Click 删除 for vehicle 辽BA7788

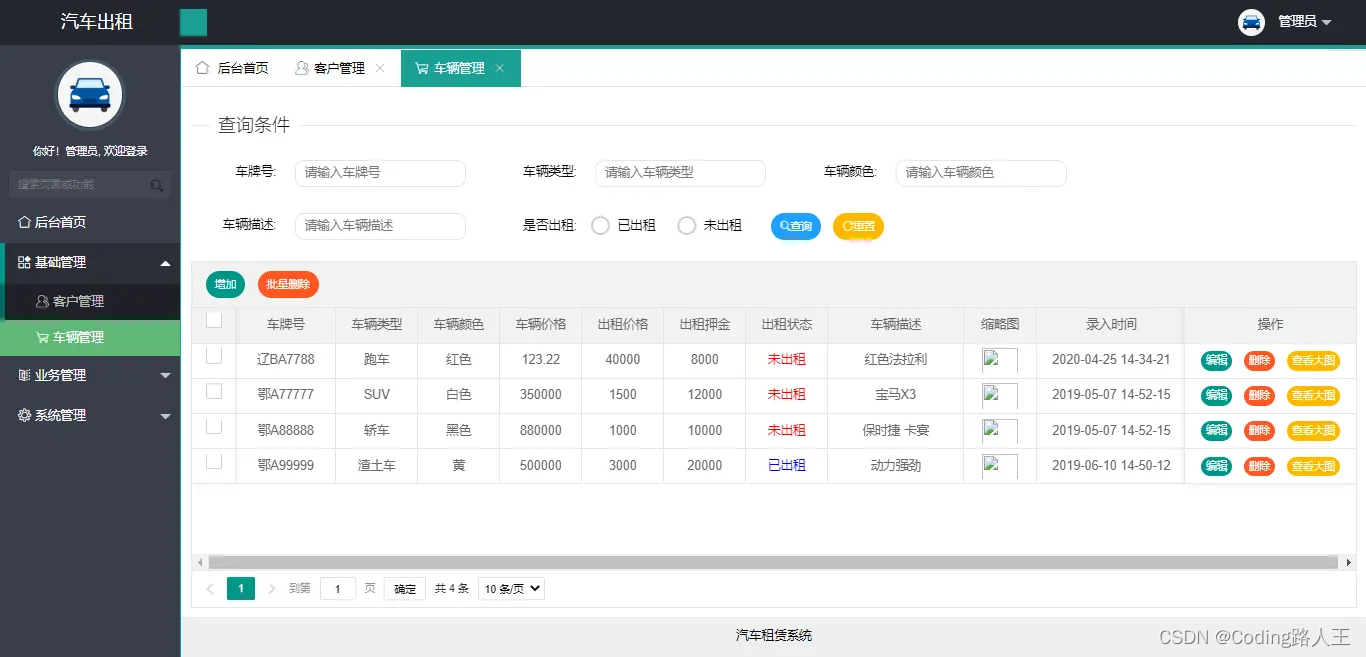tap(1259, 361)
